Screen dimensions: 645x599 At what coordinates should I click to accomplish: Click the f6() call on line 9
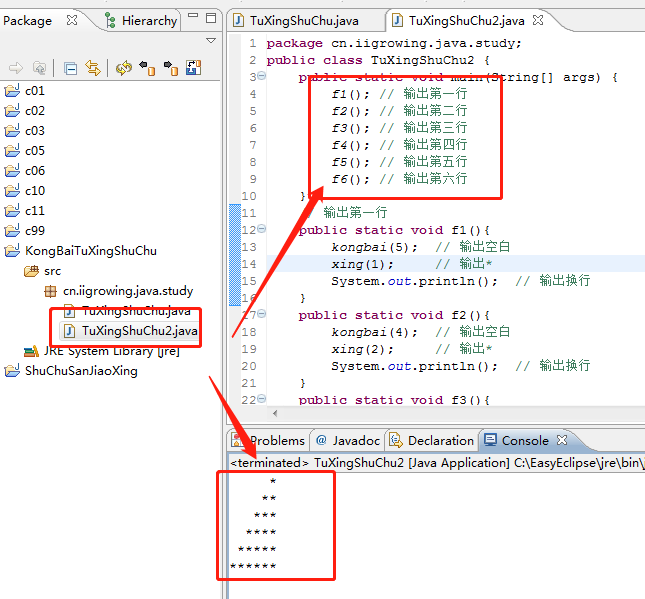pyautogui.click(x=351, y=179)
